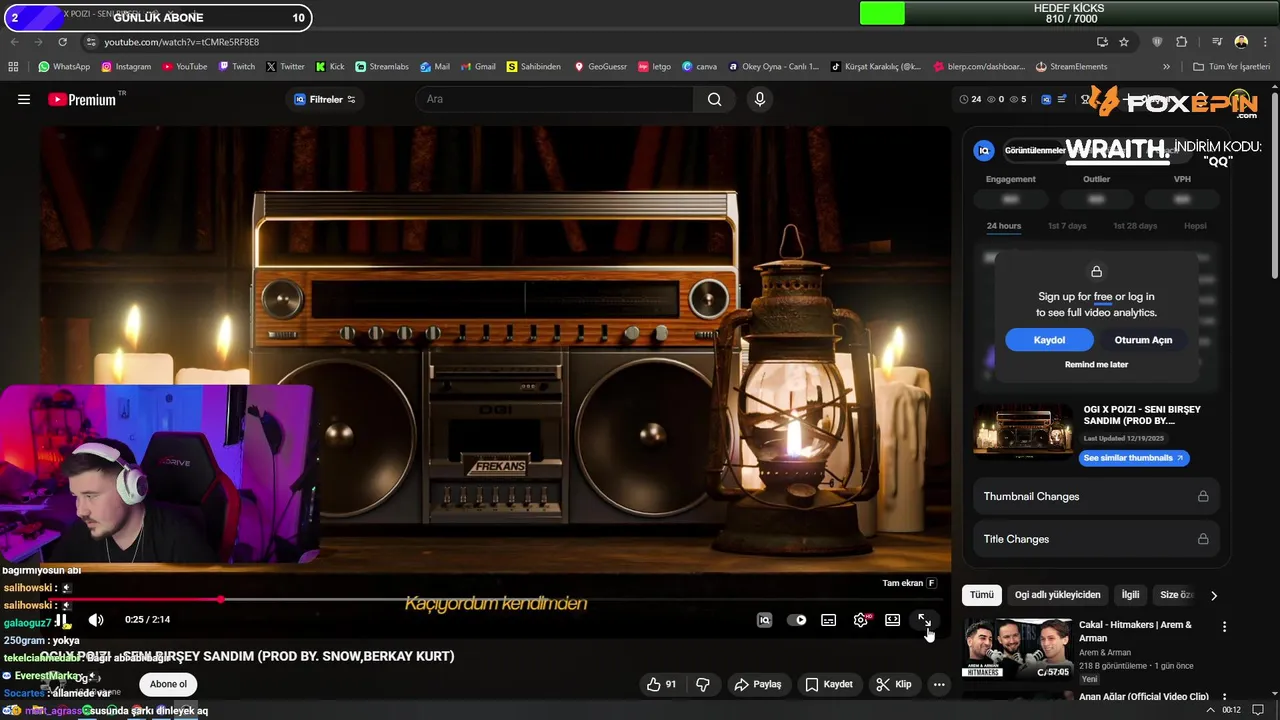Open the WhatsApp bookmark
This screenshot has width=1280, height=720.
pos(64,67)
